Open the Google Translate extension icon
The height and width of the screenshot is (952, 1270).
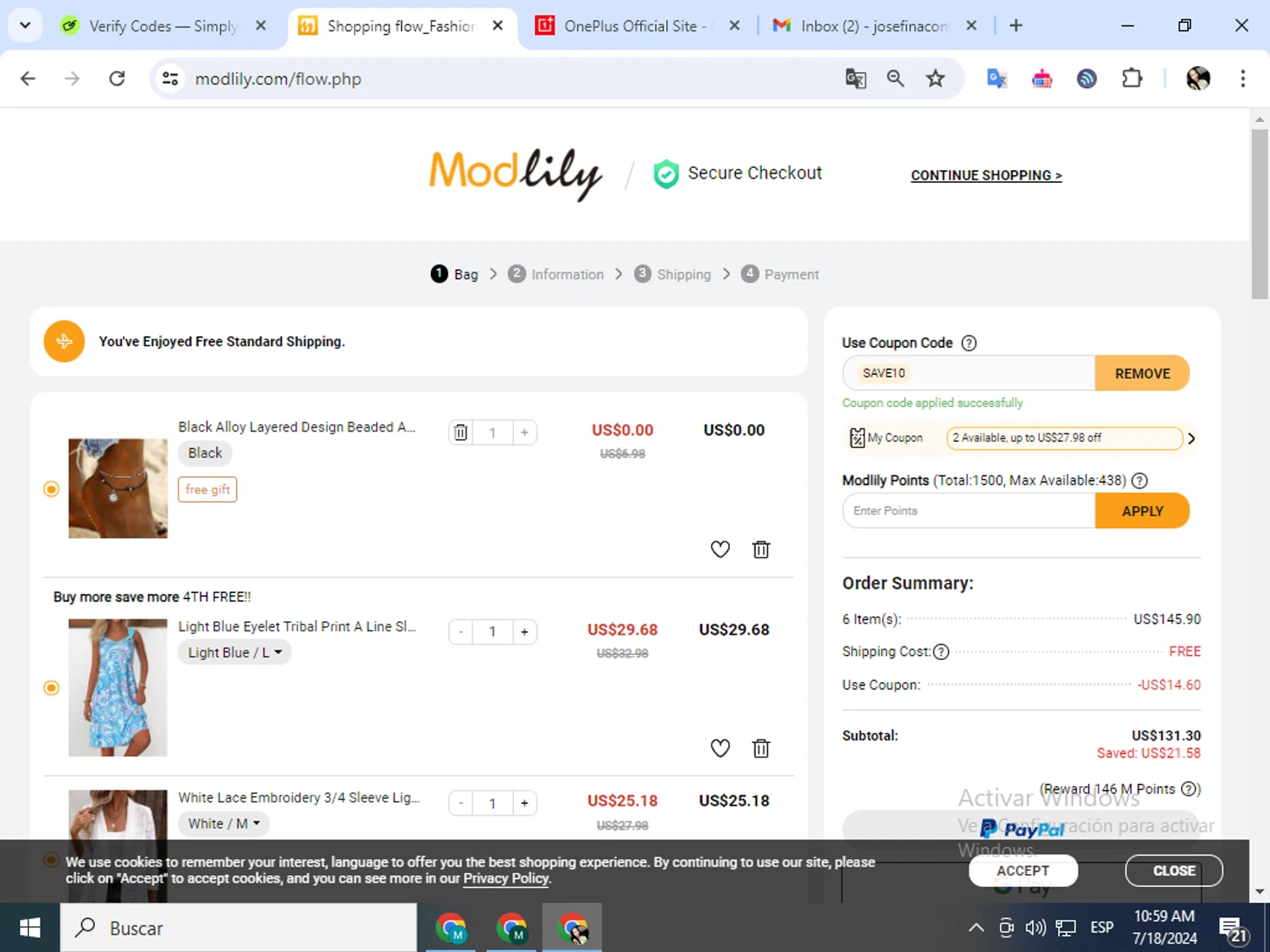coord(997,79)
